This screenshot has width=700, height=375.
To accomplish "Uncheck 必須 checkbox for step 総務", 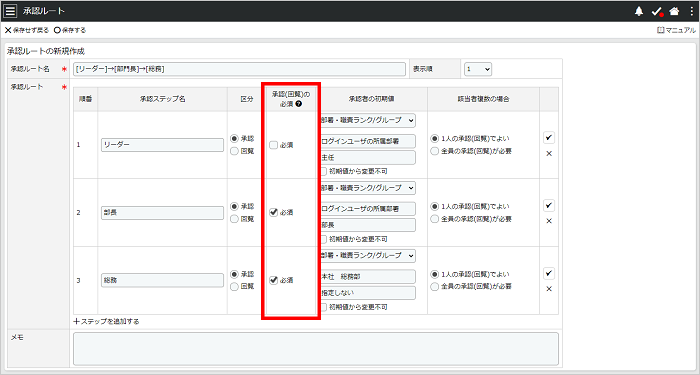I will click(274, 280).
